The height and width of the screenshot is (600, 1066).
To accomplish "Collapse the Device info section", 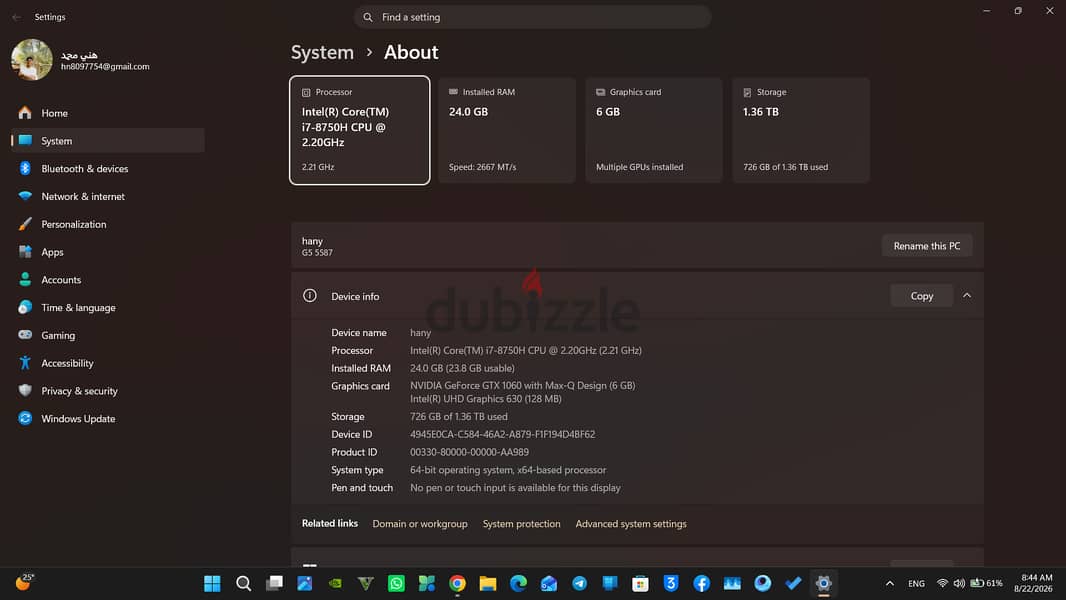I will (967, 296).
